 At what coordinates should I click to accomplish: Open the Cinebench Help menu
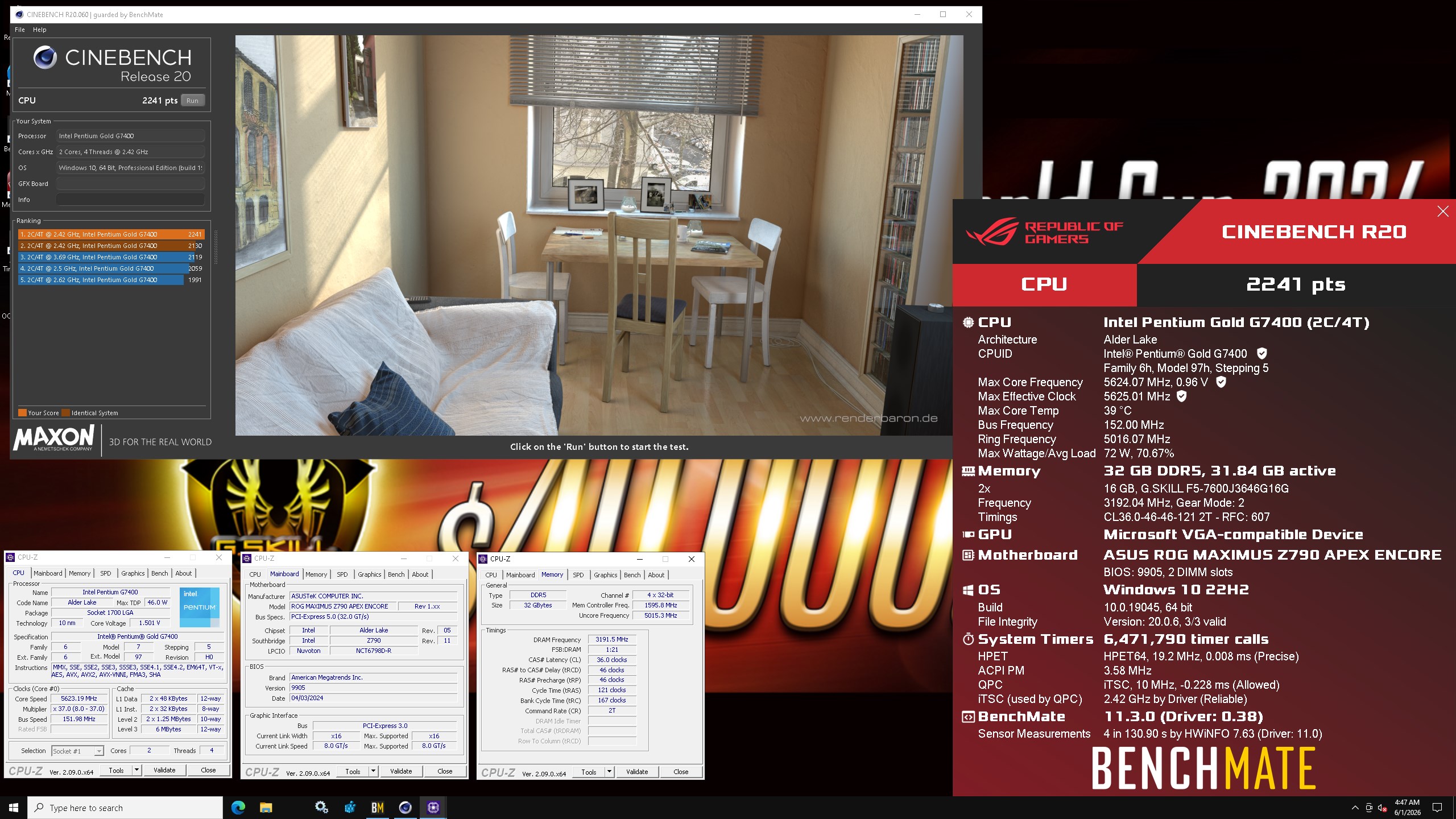tap(40, 30)
